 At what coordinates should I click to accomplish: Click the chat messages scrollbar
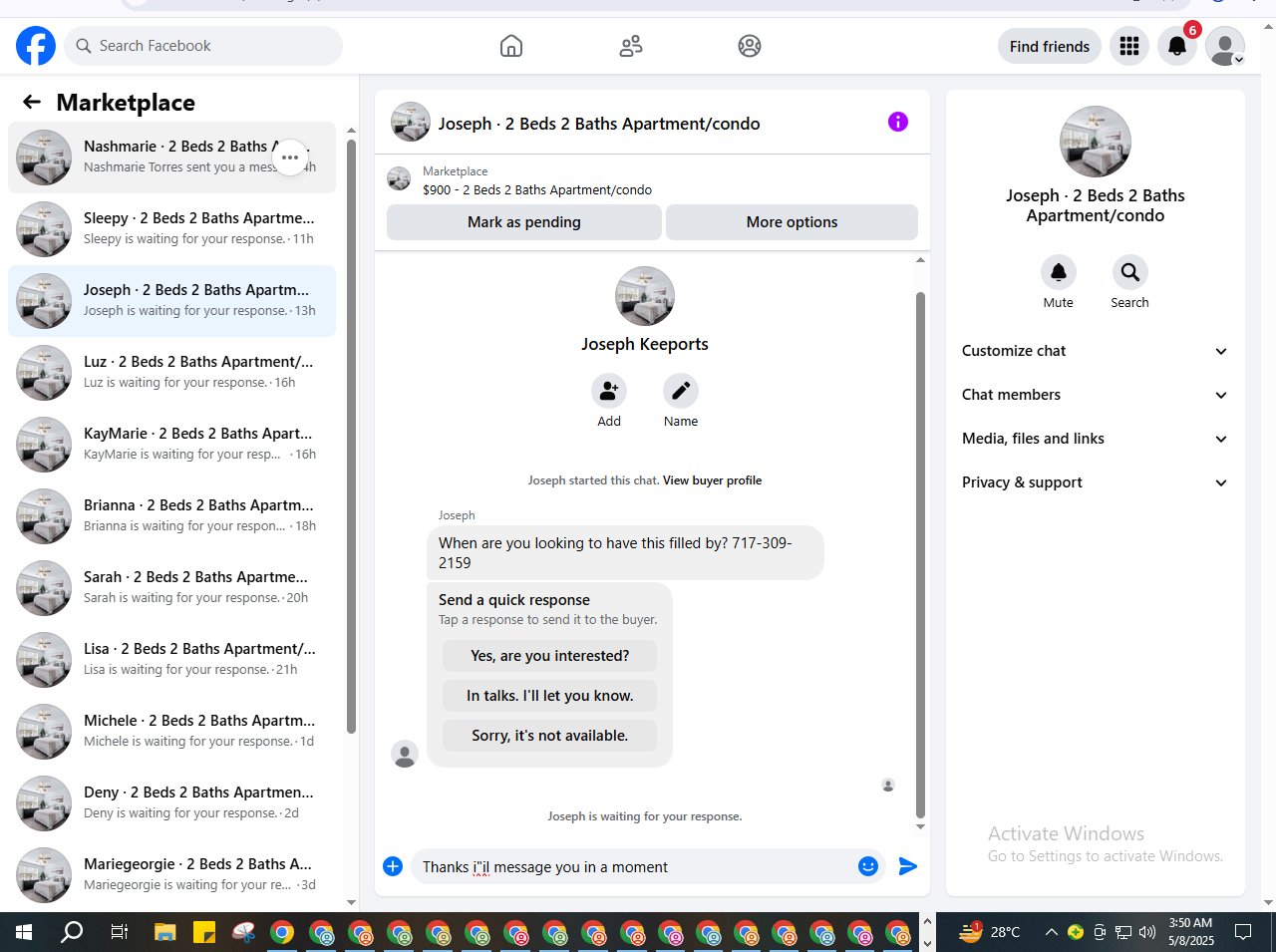(x=920, y=554)
